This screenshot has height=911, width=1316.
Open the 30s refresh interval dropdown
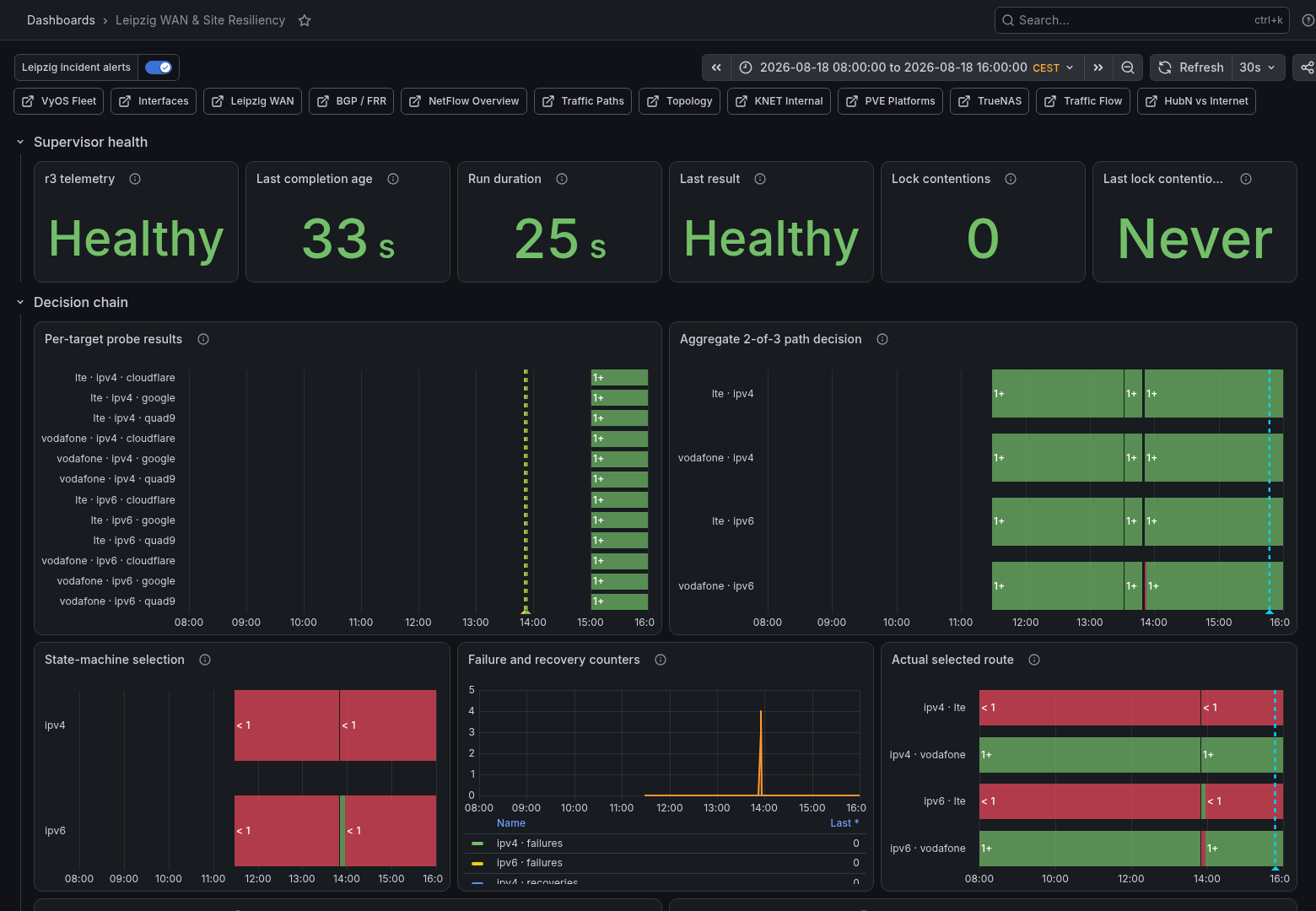1258,67
